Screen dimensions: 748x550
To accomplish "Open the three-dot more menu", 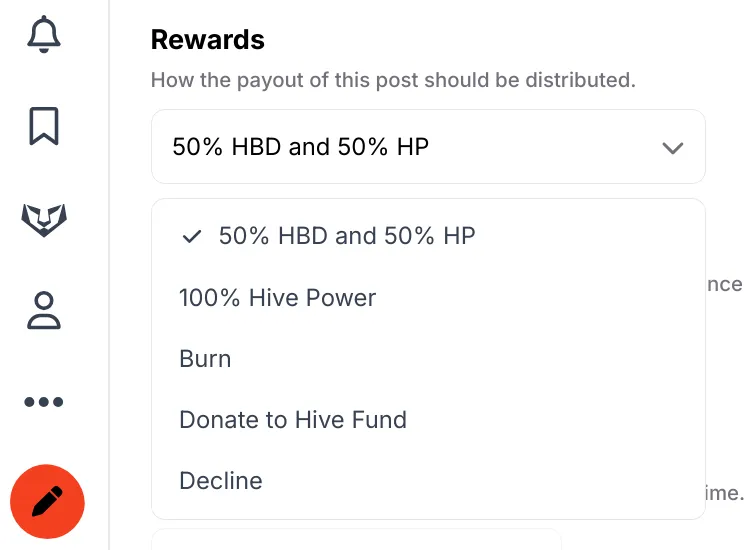I will click(x=44, y=402).
